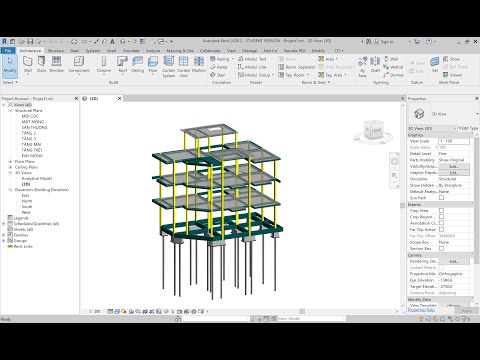
Task: Select the Ceiling tool
Action: 137,64
